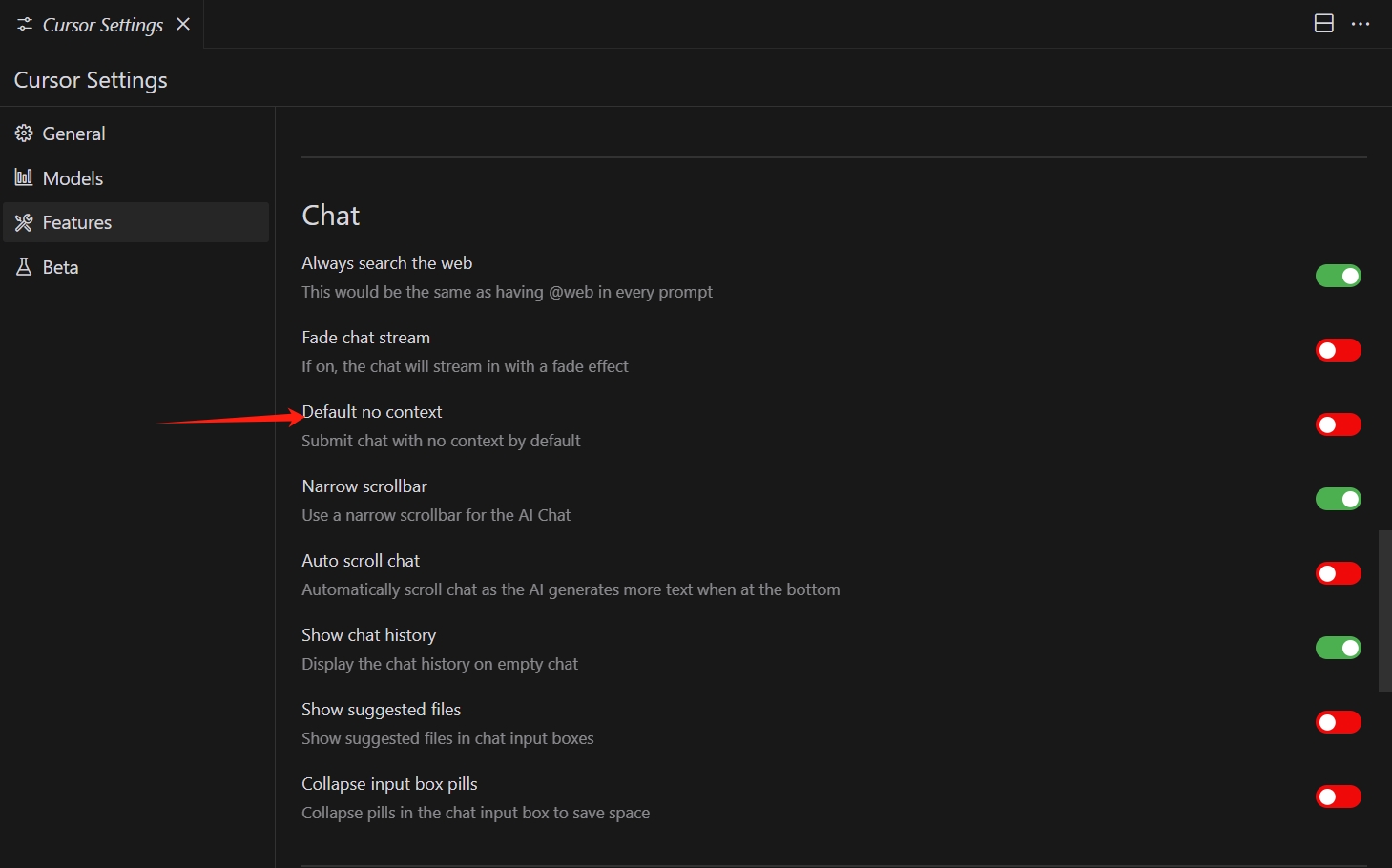1392x868 pixels.
Task: Open the more actions ellipsis menu
Action: pyautogui.click(x=1361, y=24)
